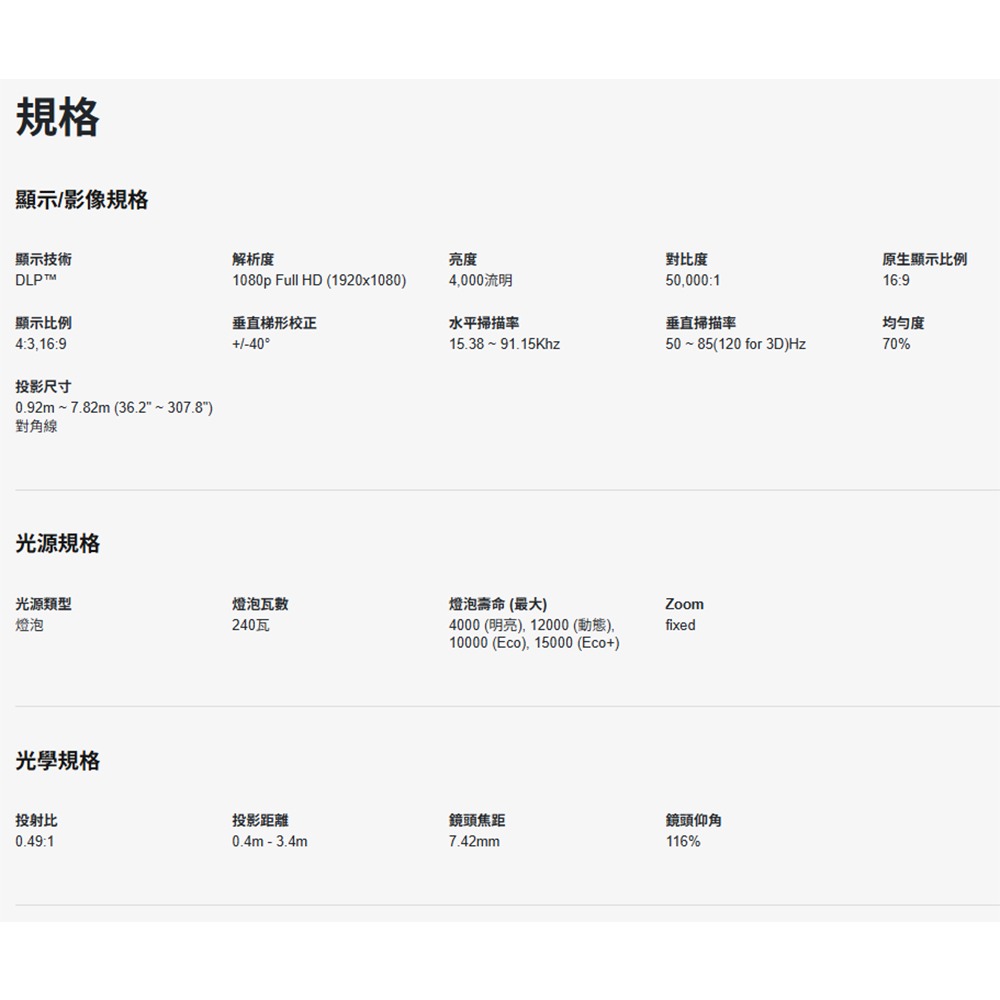This screenshot has width=1000, height=1000.
Task: Select the 1080p Full HD (1920x1080) resolution text
Action: (x=319, y=281)
